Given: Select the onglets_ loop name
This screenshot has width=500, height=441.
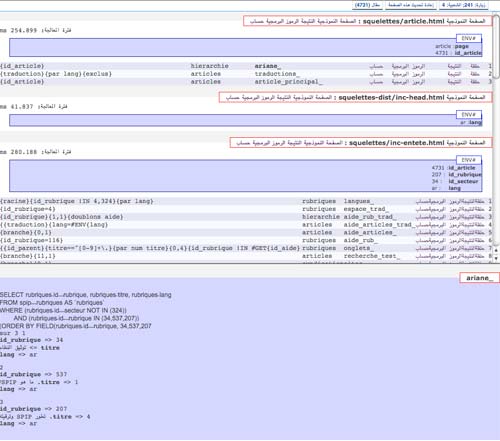Looking at the screenshot, I should point(359,248).
